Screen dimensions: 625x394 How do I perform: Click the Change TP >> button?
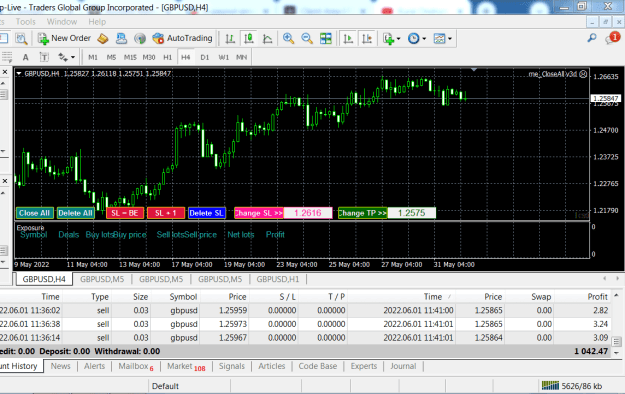click(x=362, y=213)
